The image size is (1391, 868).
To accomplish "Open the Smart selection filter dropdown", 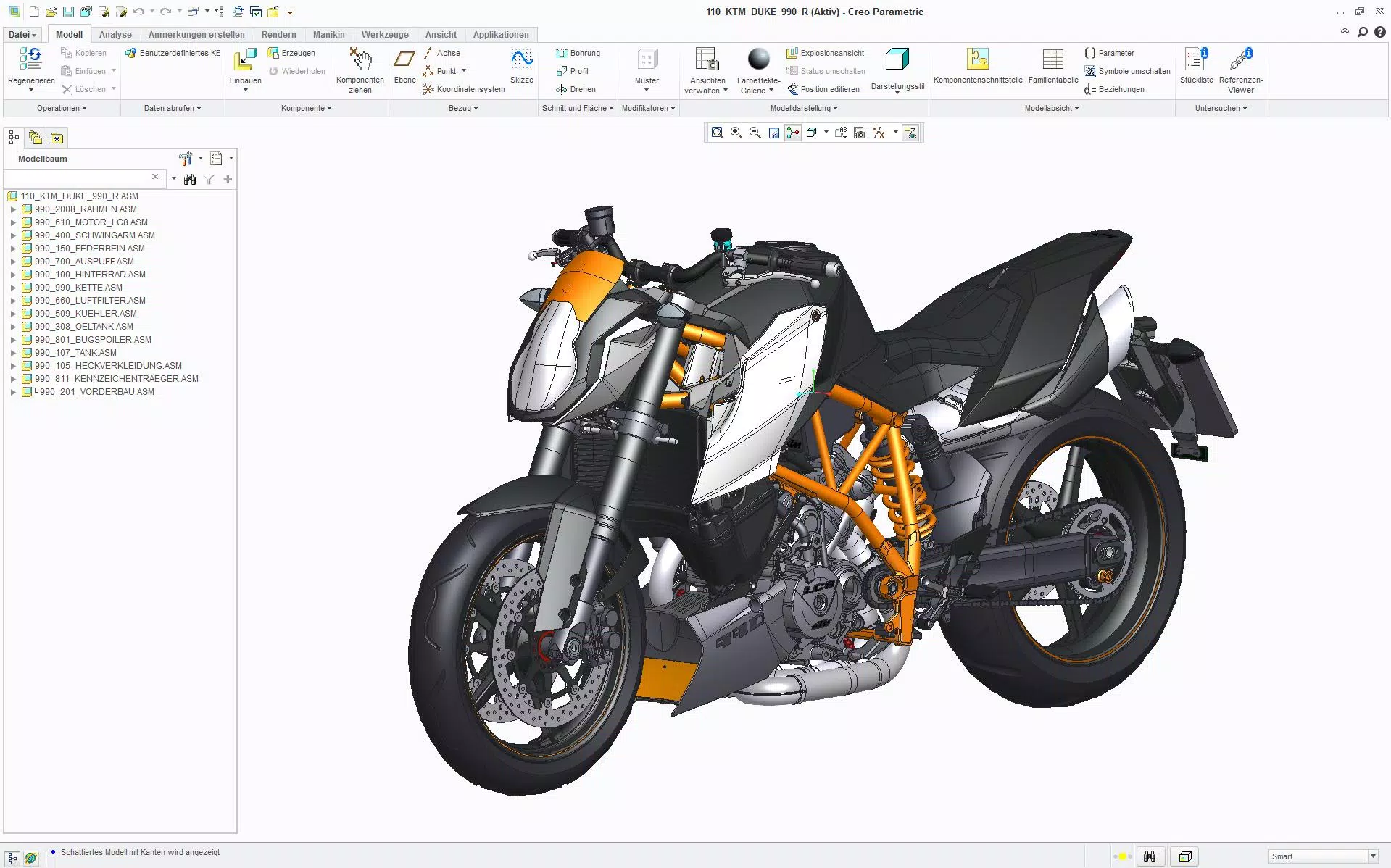I will pos(1323,856).
